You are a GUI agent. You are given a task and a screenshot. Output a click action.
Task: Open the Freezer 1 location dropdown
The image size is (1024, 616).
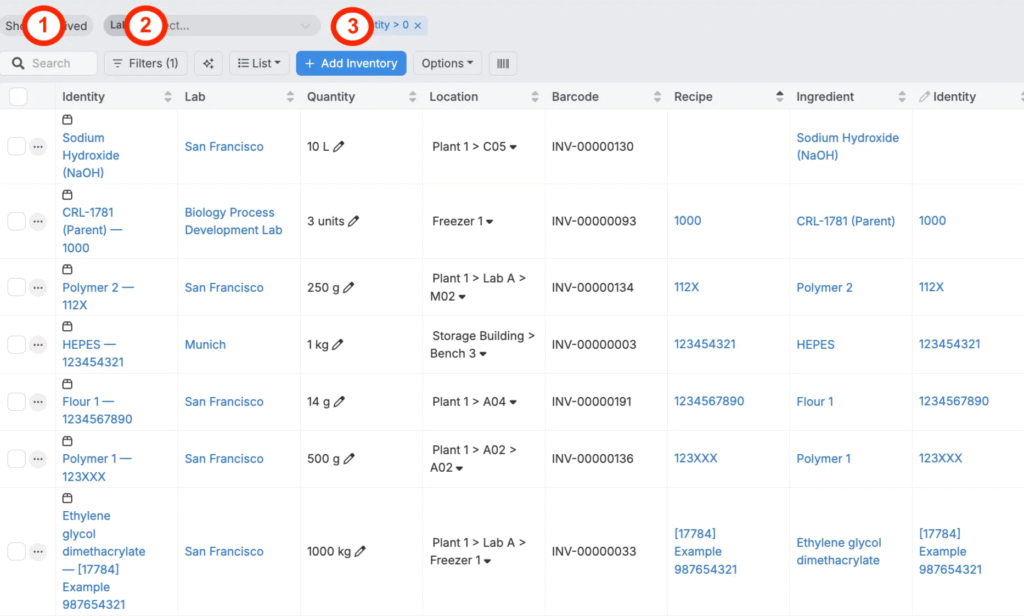(490, 222)
